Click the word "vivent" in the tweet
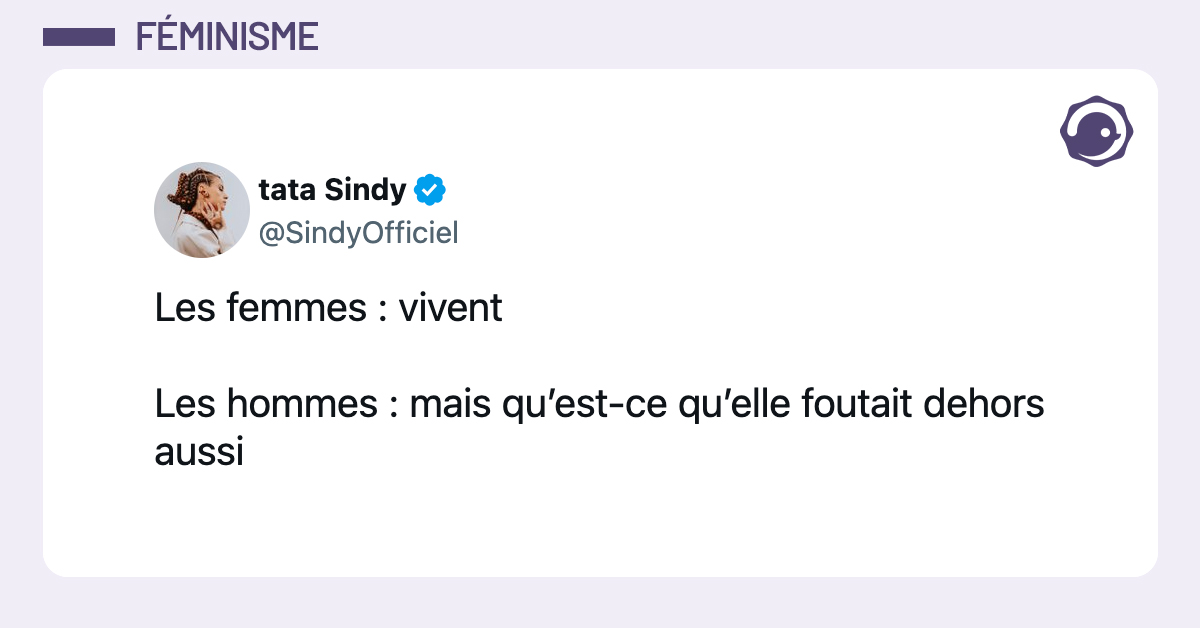This screenshot has height=628, width=1200. point(450,308)
